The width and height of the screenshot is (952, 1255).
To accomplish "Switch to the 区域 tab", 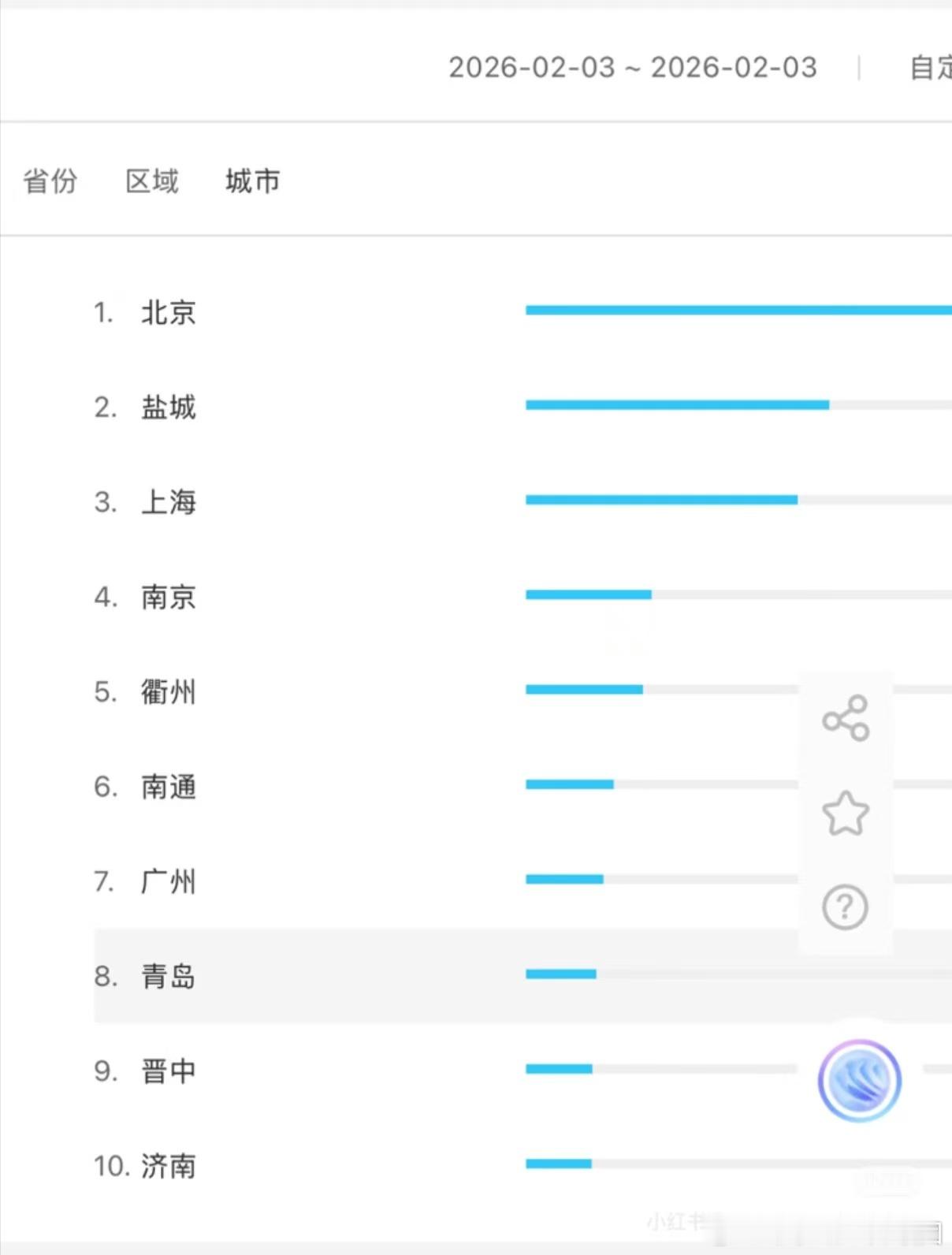I will click(152, 181).
